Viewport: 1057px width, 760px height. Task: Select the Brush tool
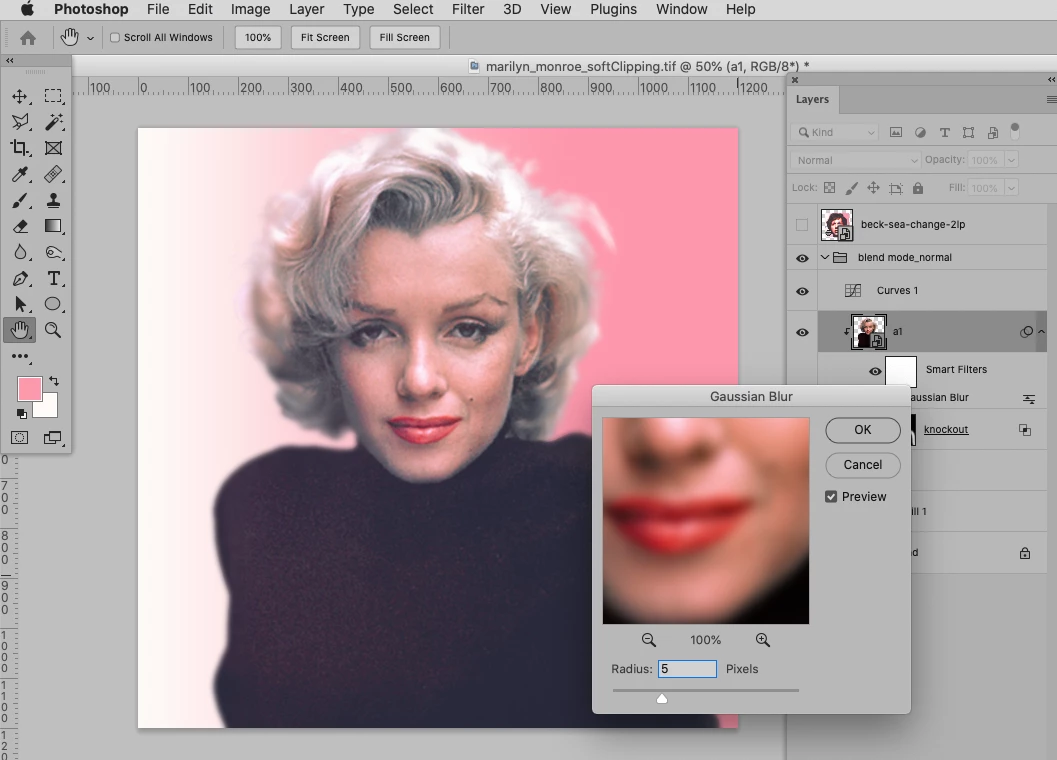pos(20,200)
